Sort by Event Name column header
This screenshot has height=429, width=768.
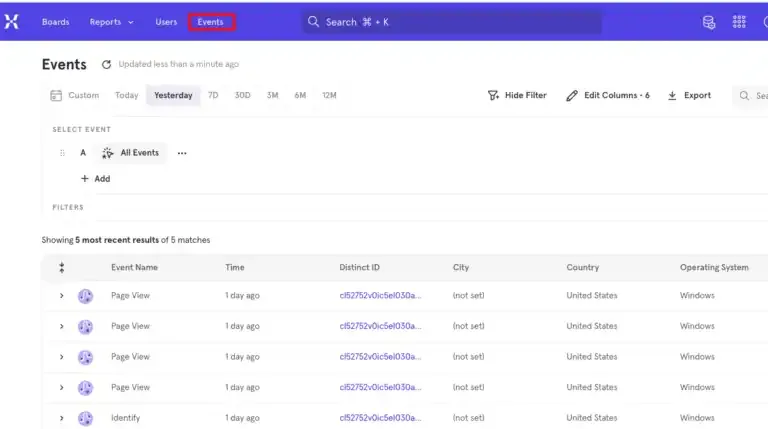[x=134, y=267]
